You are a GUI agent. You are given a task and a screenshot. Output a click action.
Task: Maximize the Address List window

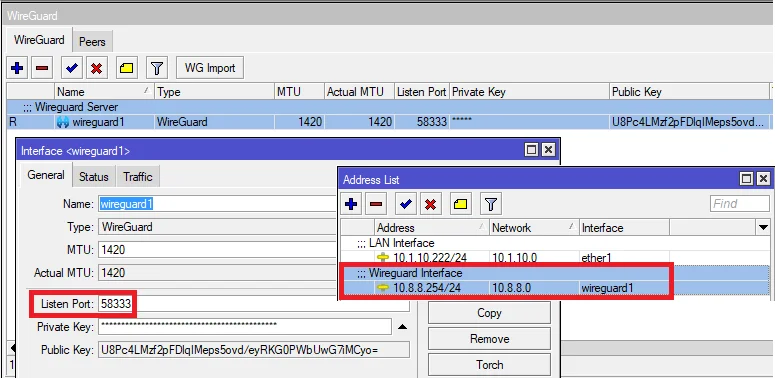pyautogui.click(x=746, y=178)
